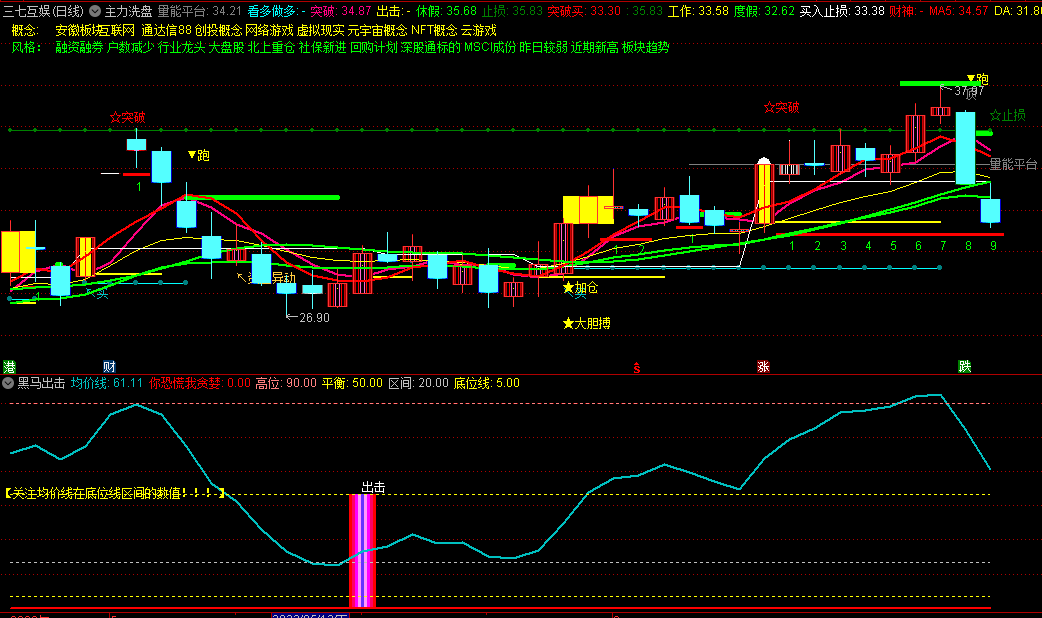Image resolution: width=1042 pixels, height=618 pixels.
Task: Select the 行业龙头 style tag
Action: tap(181, 47)
